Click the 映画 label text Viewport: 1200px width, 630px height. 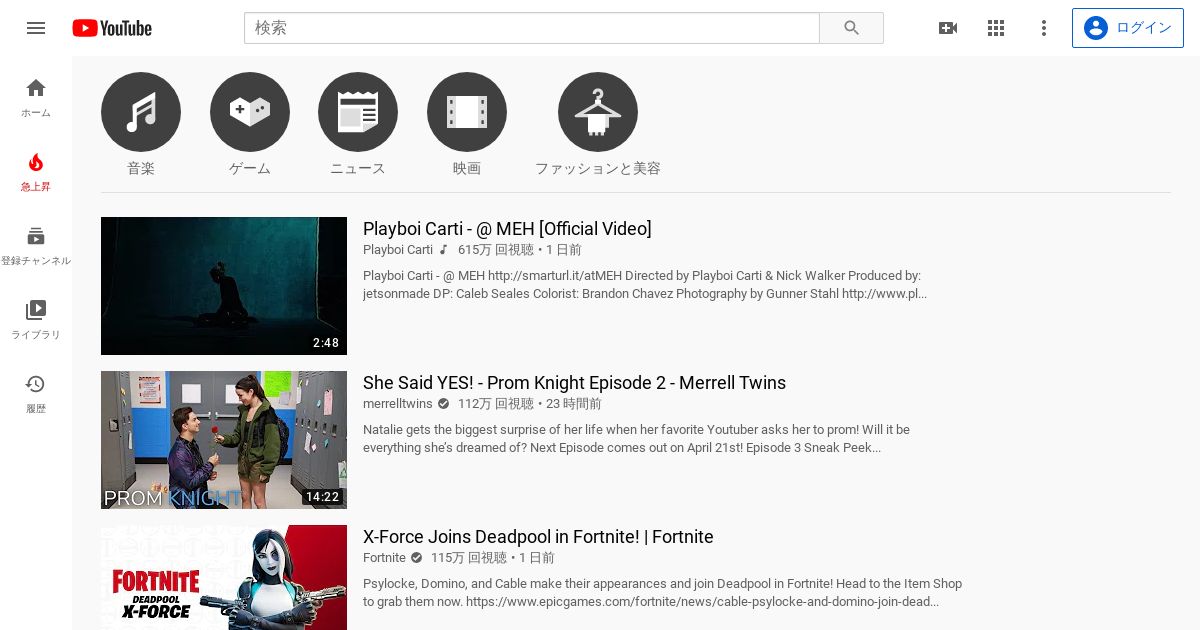click(x=467, y=169)
